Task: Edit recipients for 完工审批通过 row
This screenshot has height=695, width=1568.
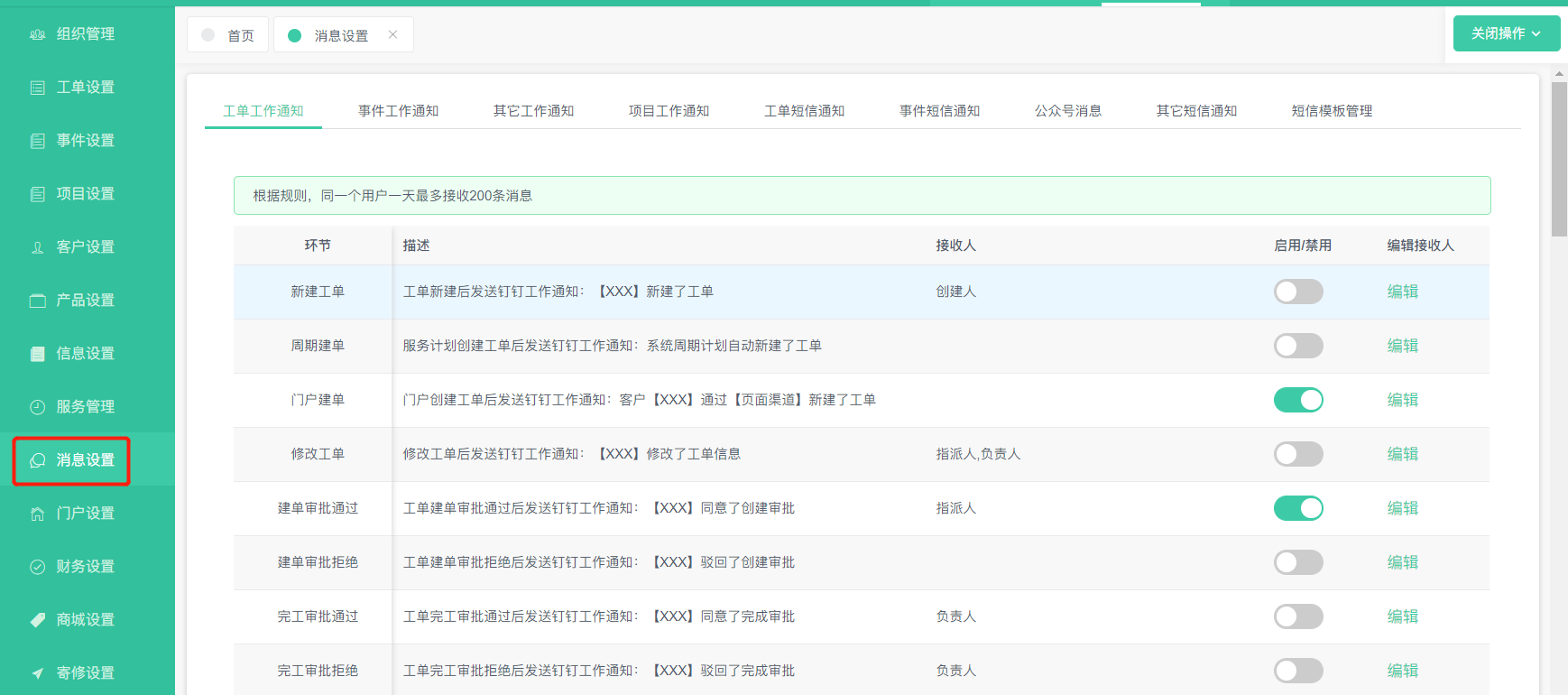Action: pyautogui.click(x=1403, y=616)
